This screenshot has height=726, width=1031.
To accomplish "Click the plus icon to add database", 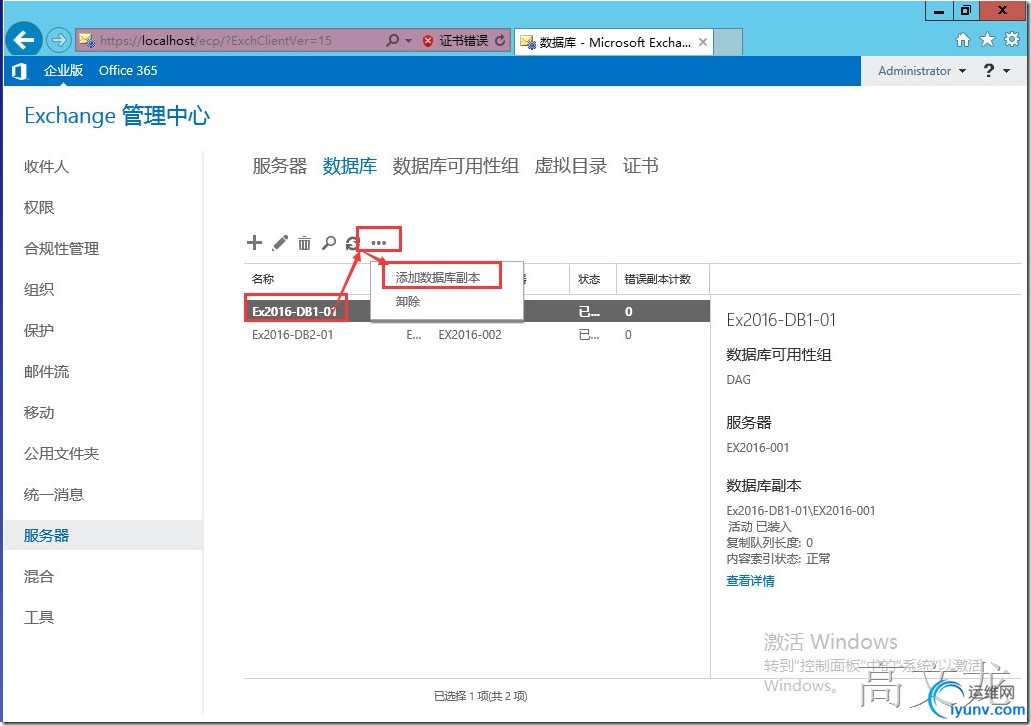I will click(254, 243).
